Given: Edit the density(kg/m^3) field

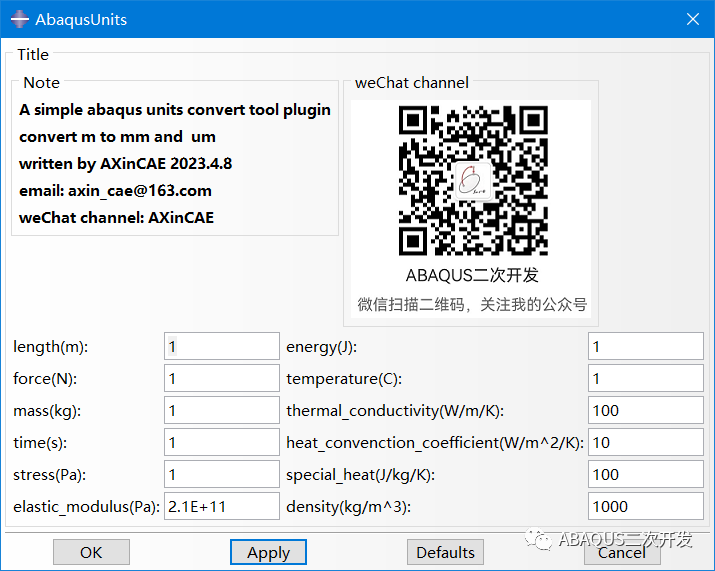Looking at the screenshot, I should tap(646, 506).
